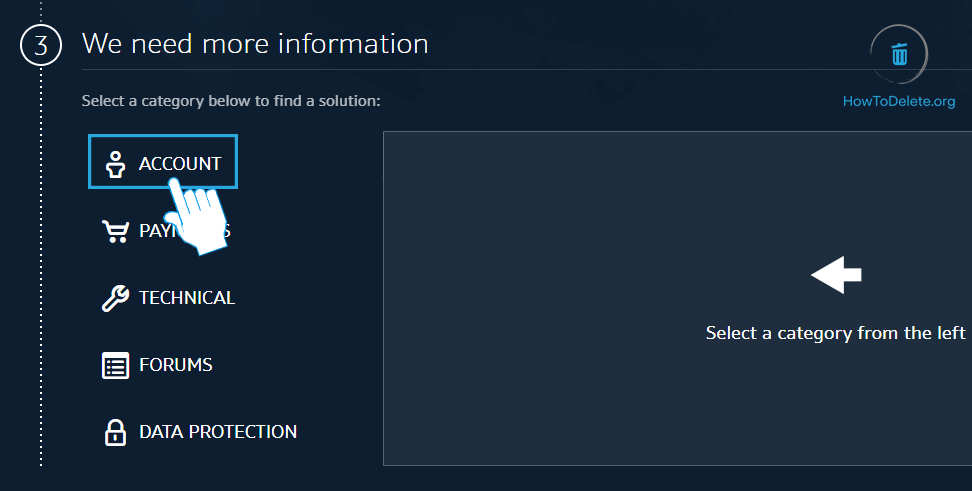Open the DATA PROTECTION category

[218, 432]
